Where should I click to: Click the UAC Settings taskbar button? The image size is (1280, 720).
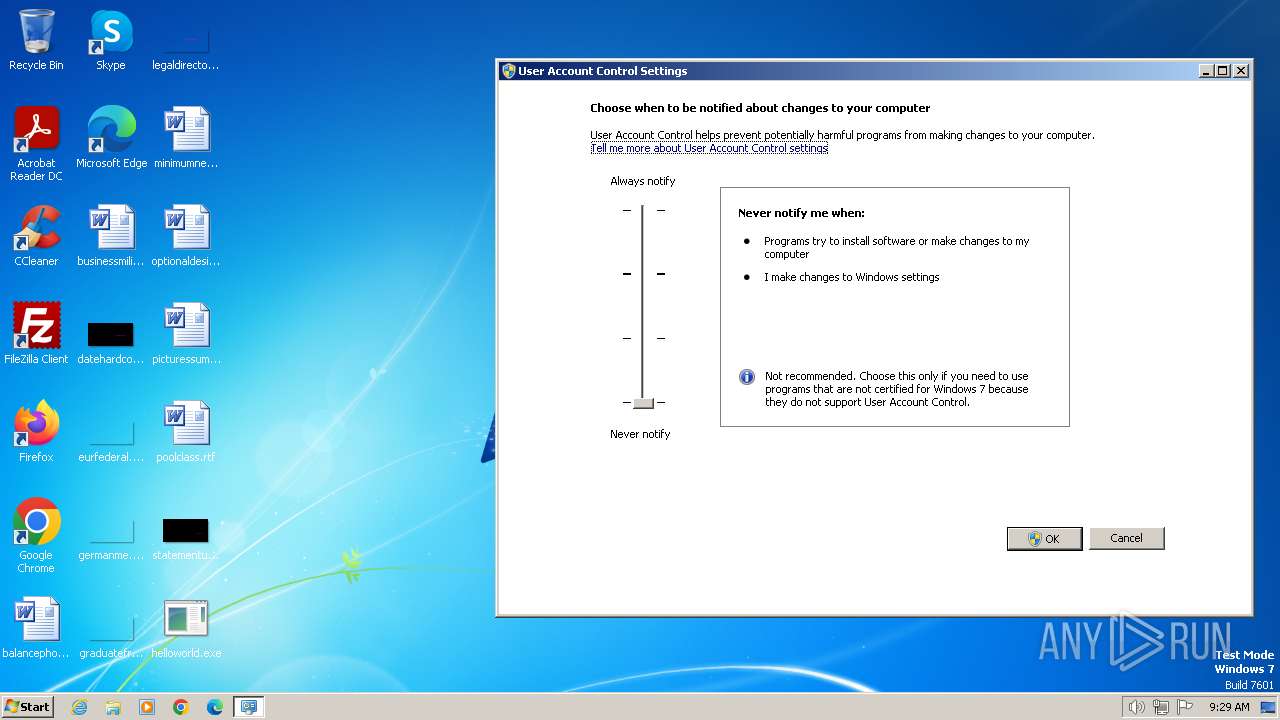(248, 707)
